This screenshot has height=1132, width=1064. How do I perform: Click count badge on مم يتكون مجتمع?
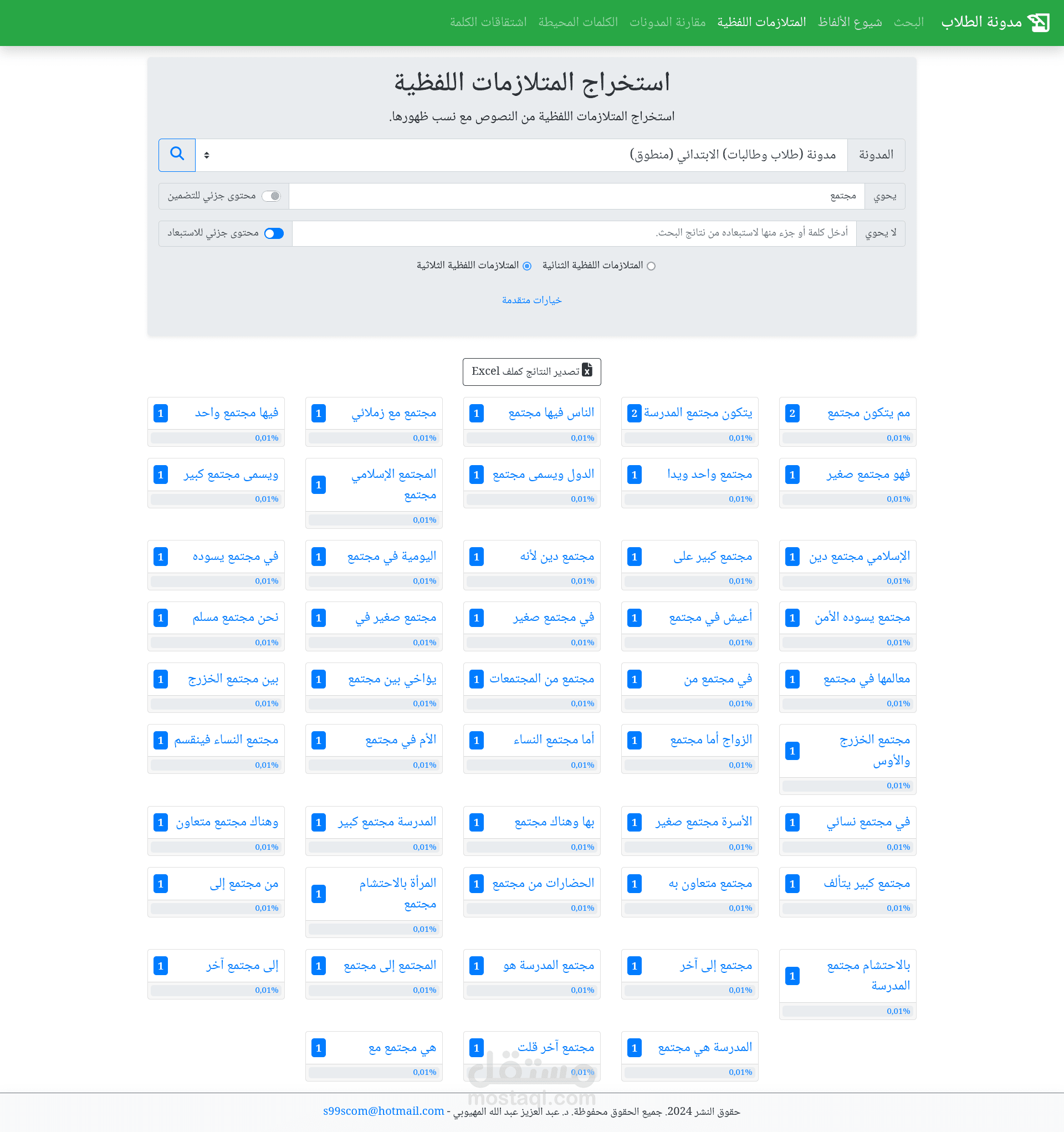tap(792, 413)
